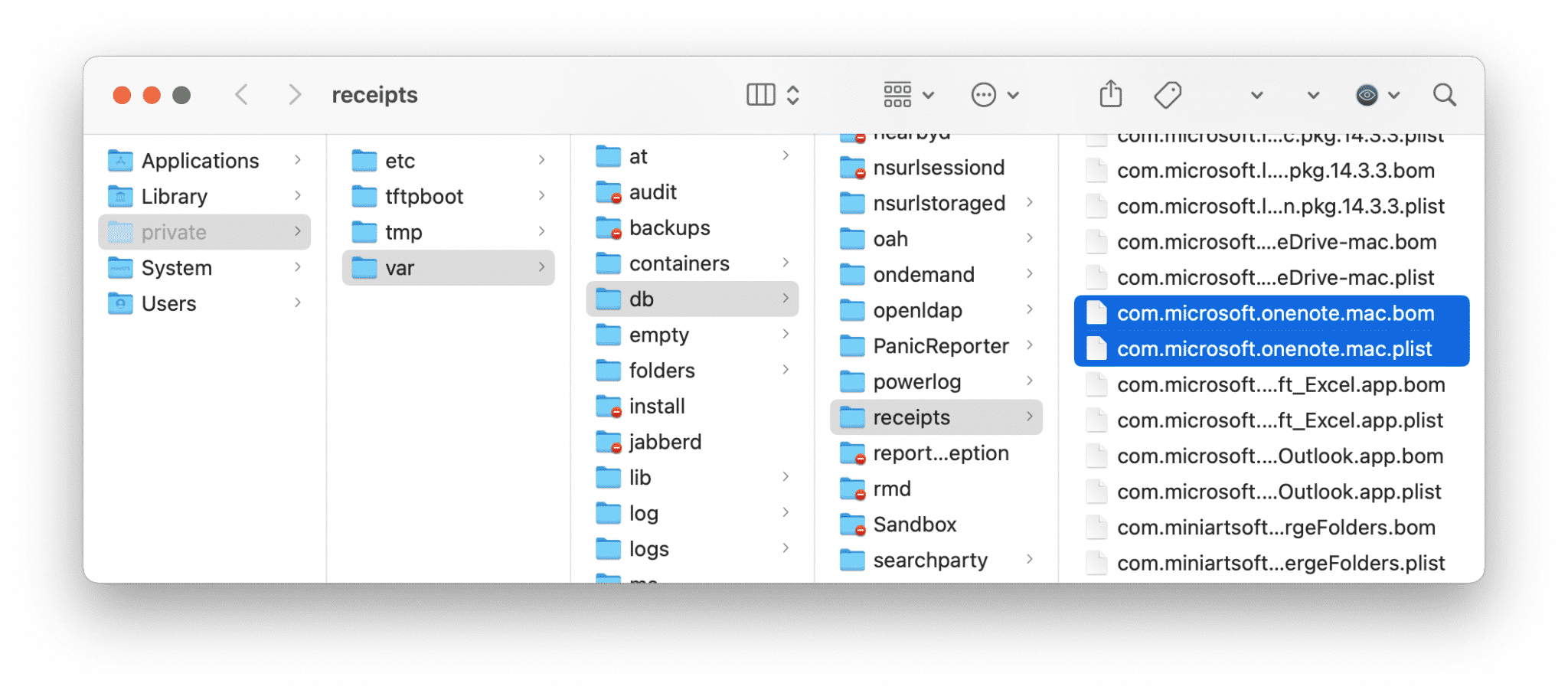Select the containers folder
This screenshot has height=693, width=1568.
692,263
